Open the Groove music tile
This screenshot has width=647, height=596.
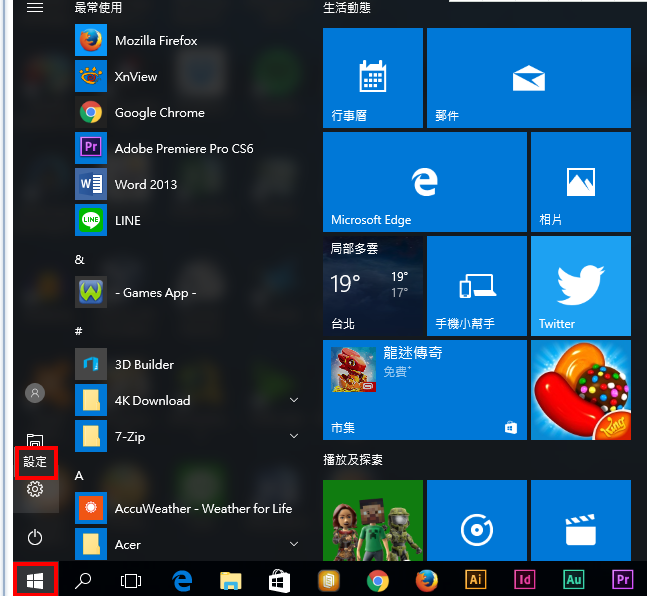[x=477, y=520]
